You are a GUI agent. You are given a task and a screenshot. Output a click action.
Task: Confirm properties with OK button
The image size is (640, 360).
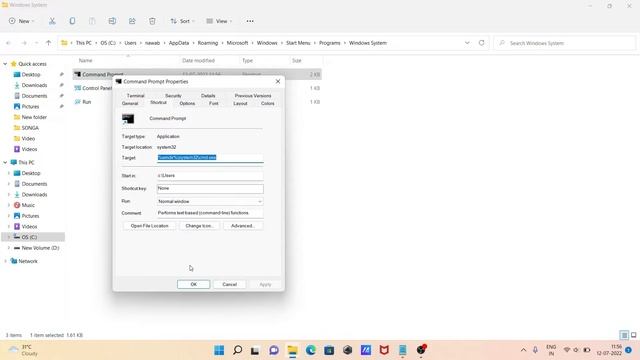coord(193,284)
